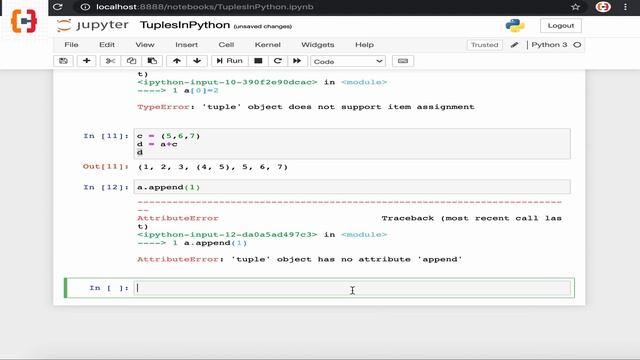Restart the kernel icon

tap(278, 61)
